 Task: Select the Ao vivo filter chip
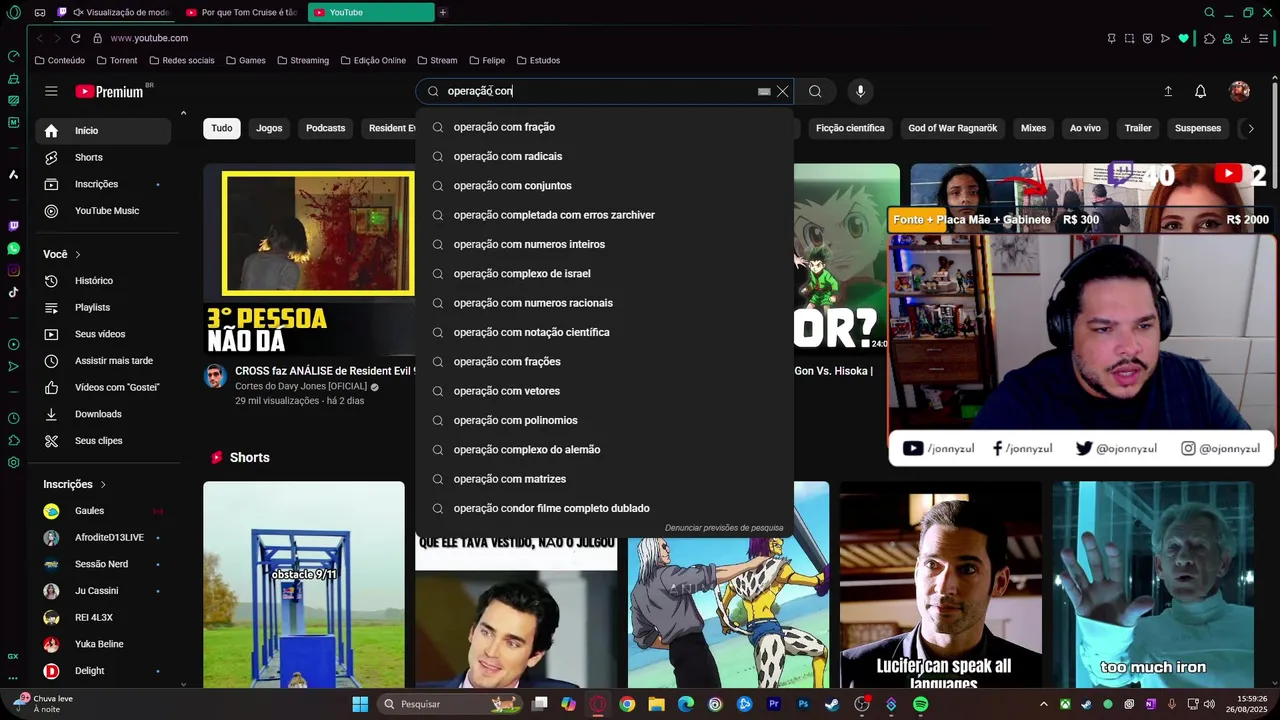(x=1085, y=128)
